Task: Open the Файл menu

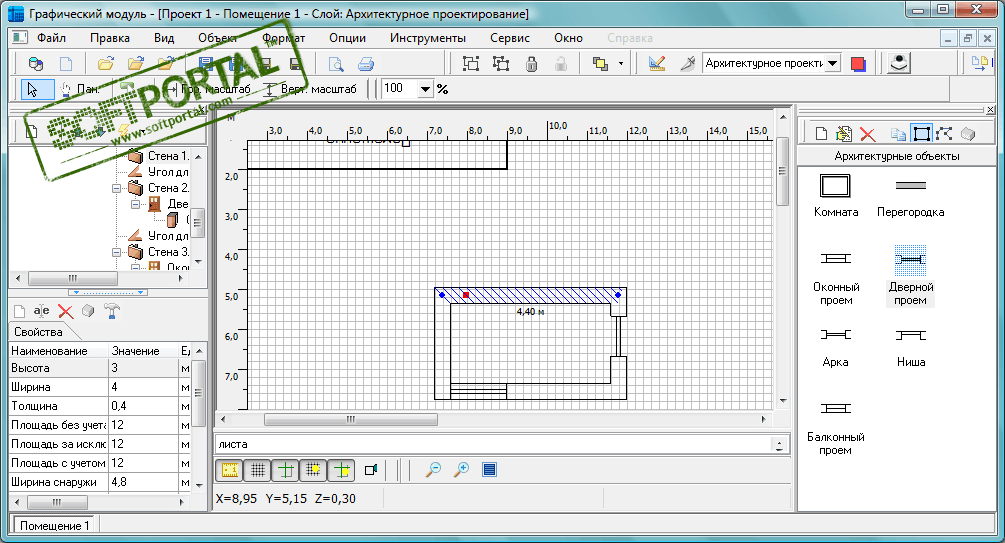Action: pyautogui.click(x=51, y=38)
